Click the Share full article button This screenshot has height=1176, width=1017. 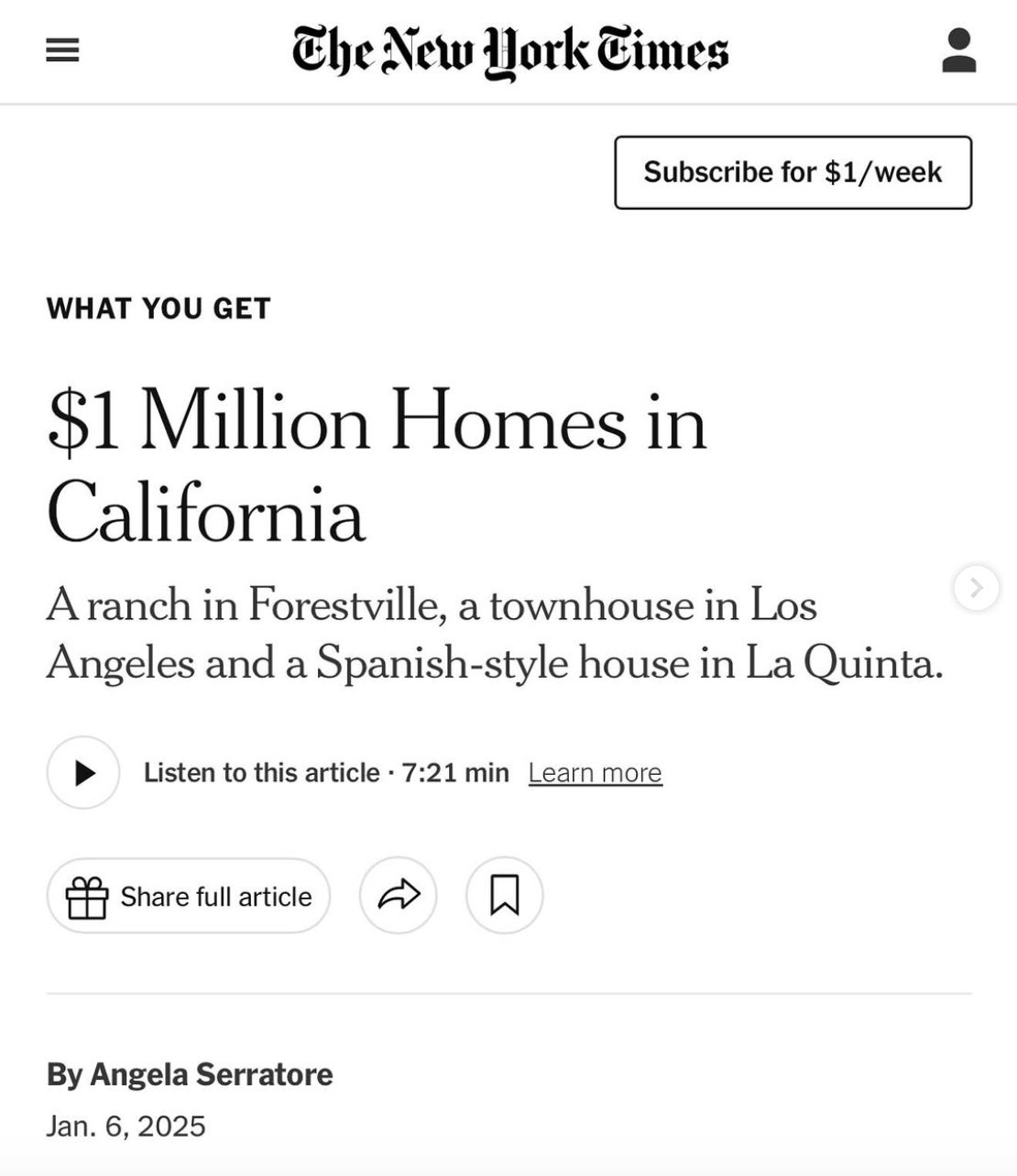[x=188, y=896]
